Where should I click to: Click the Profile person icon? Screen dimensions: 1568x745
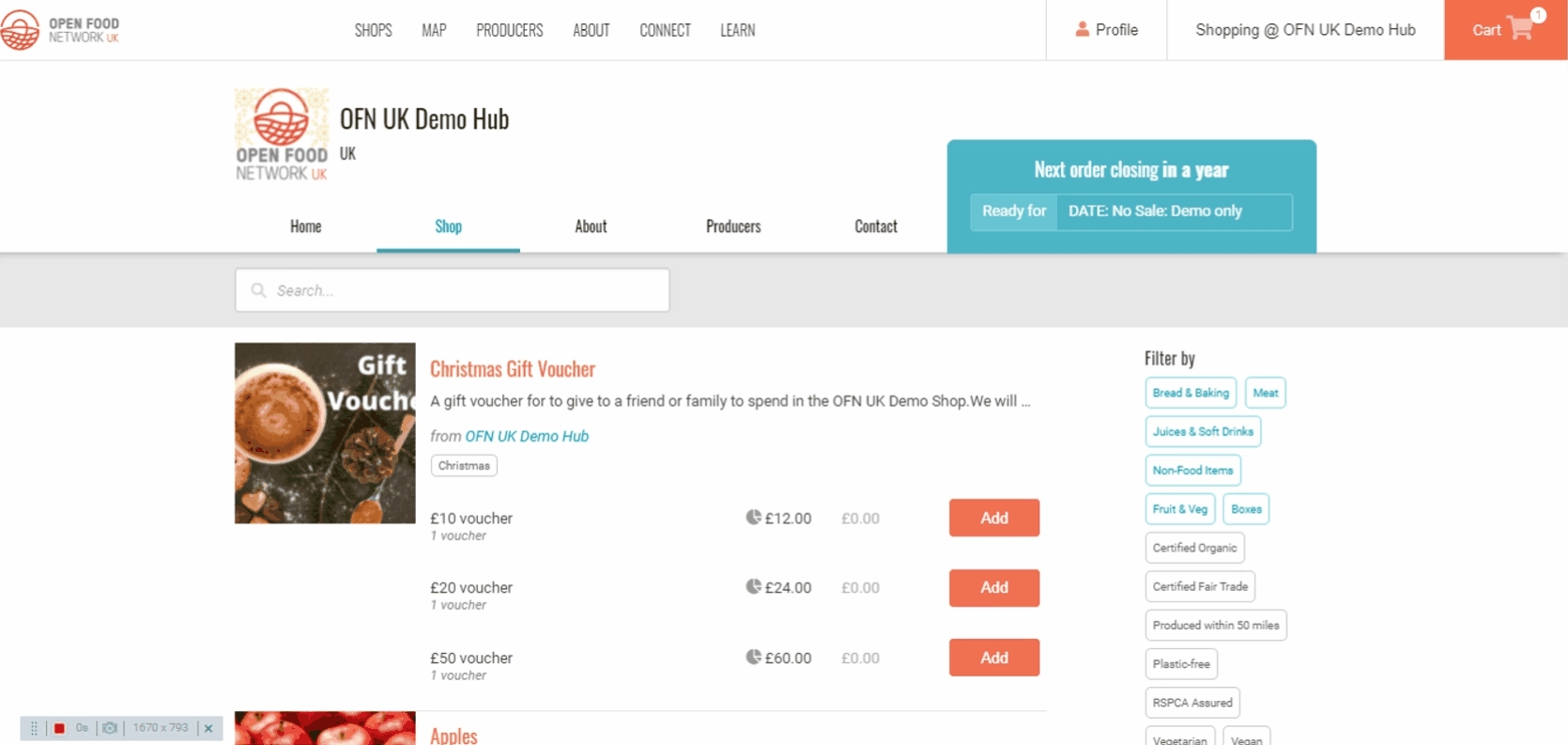click(x=1083, y=29)
